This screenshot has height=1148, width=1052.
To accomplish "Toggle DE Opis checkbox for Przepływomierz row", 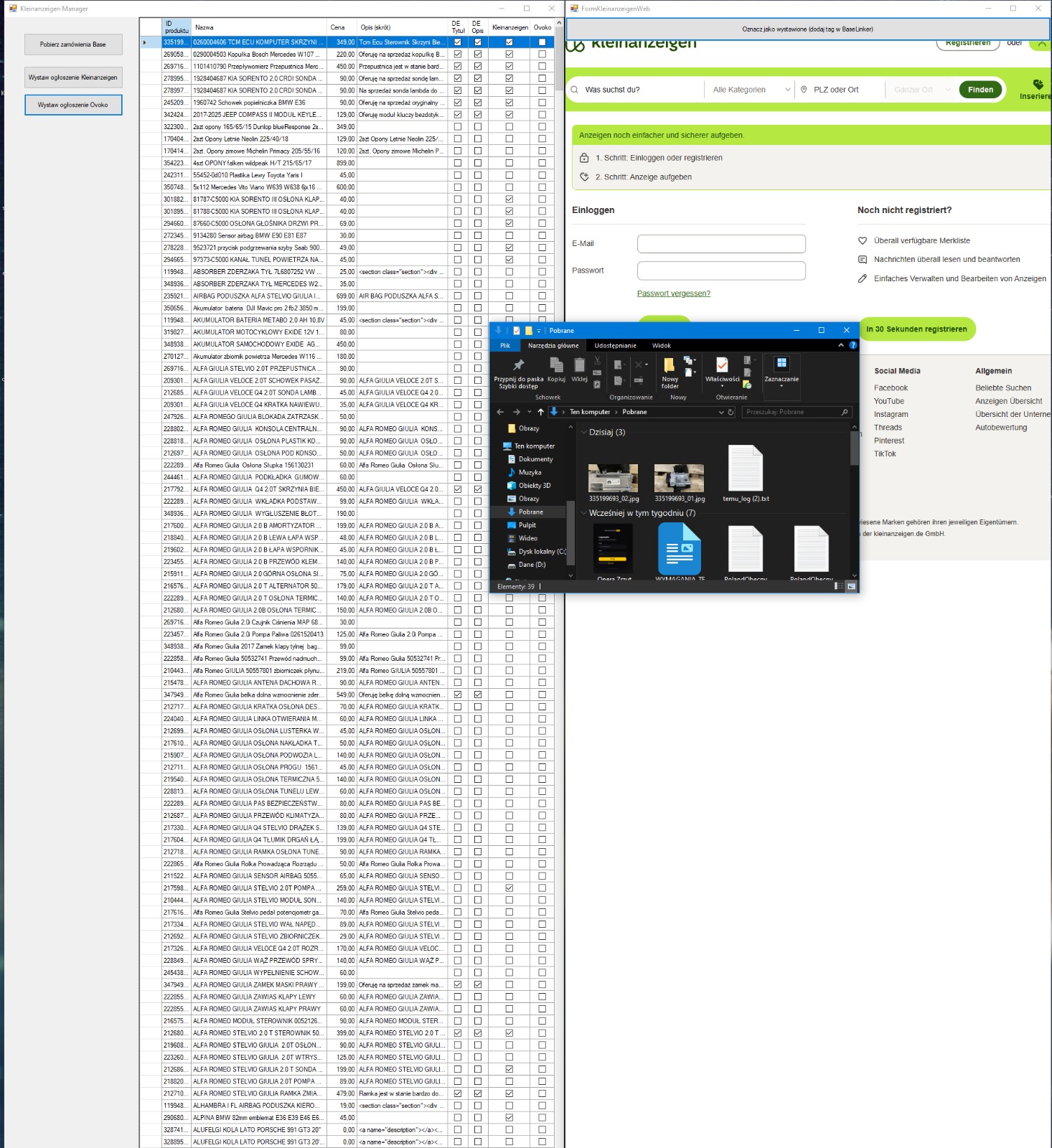I will pyautogui.click(x=478, y=67).
